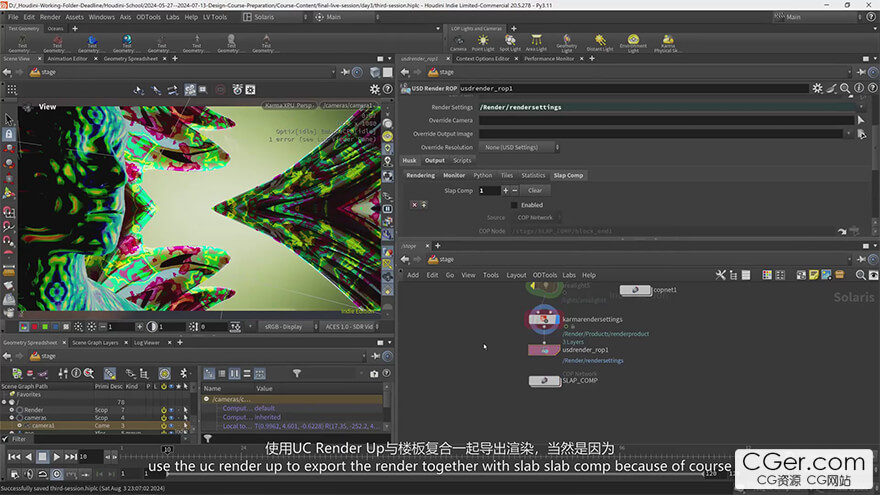Click the karmarendersettings node
Screen dimensions: 880x495
click(543, 319)
